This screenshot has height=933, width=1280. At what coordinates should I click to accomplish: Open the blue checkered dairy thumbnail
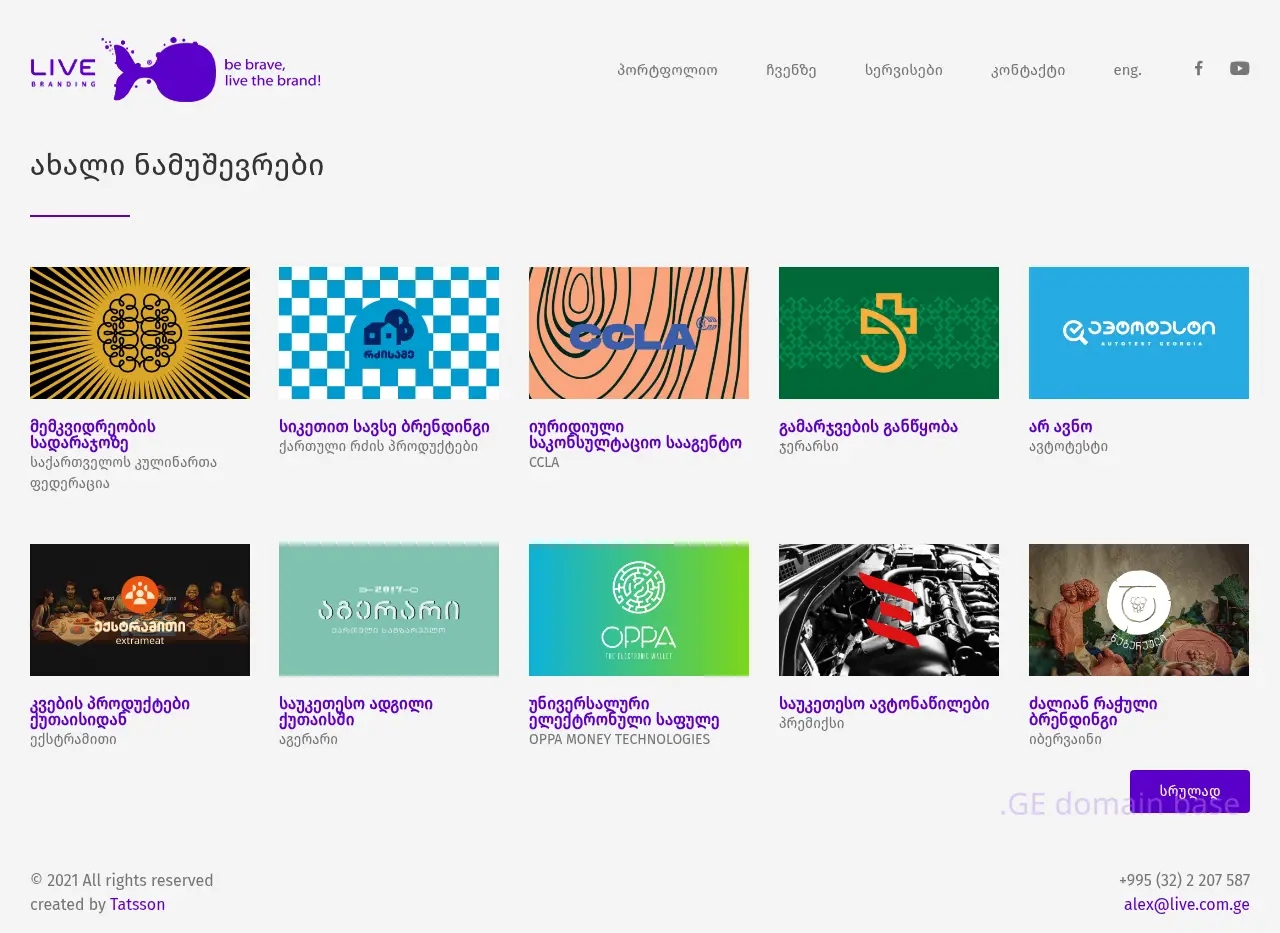[x=389, y=333]
